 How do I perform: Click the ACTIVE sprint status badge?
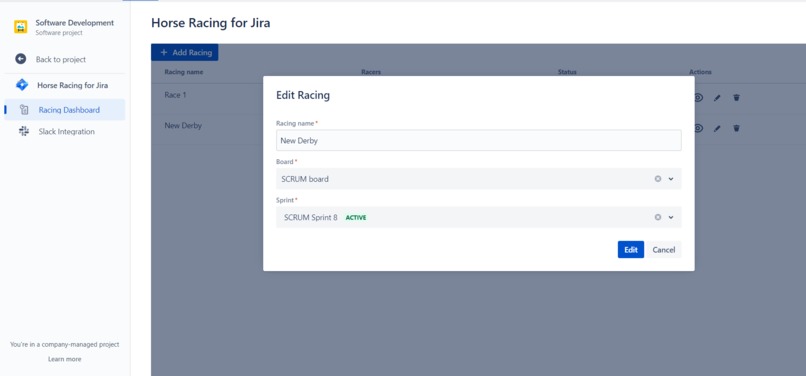pos(356,218)
